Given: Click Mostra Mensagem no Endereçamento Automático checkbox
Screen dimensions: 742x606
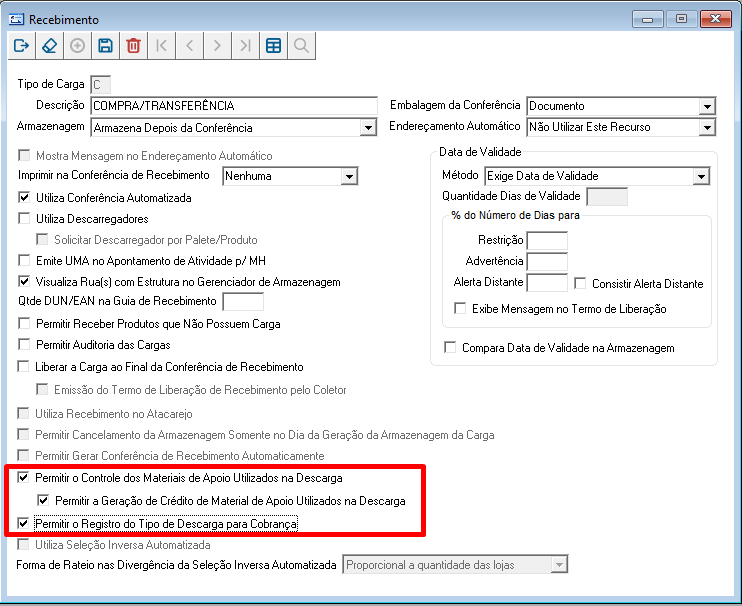Looking at the screenshot, I should (24, 155).
